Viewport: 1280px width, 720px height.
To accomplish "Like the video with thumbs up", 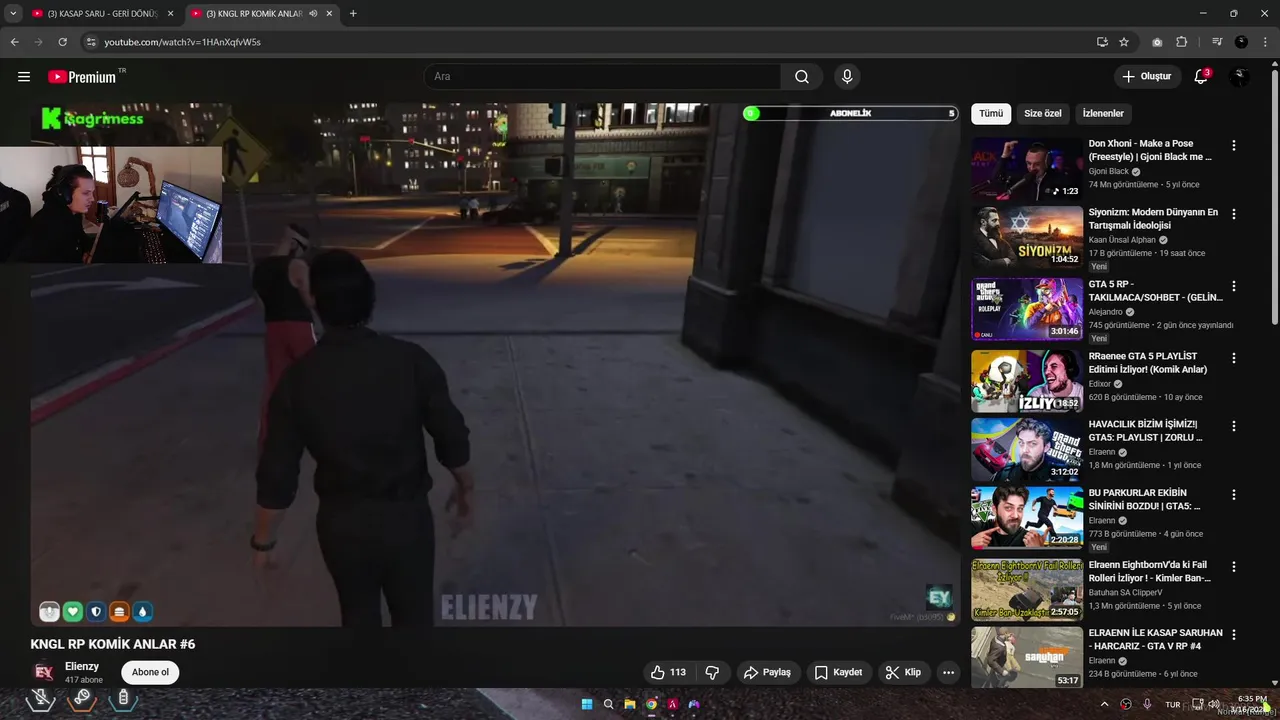I will click(668, 672).
